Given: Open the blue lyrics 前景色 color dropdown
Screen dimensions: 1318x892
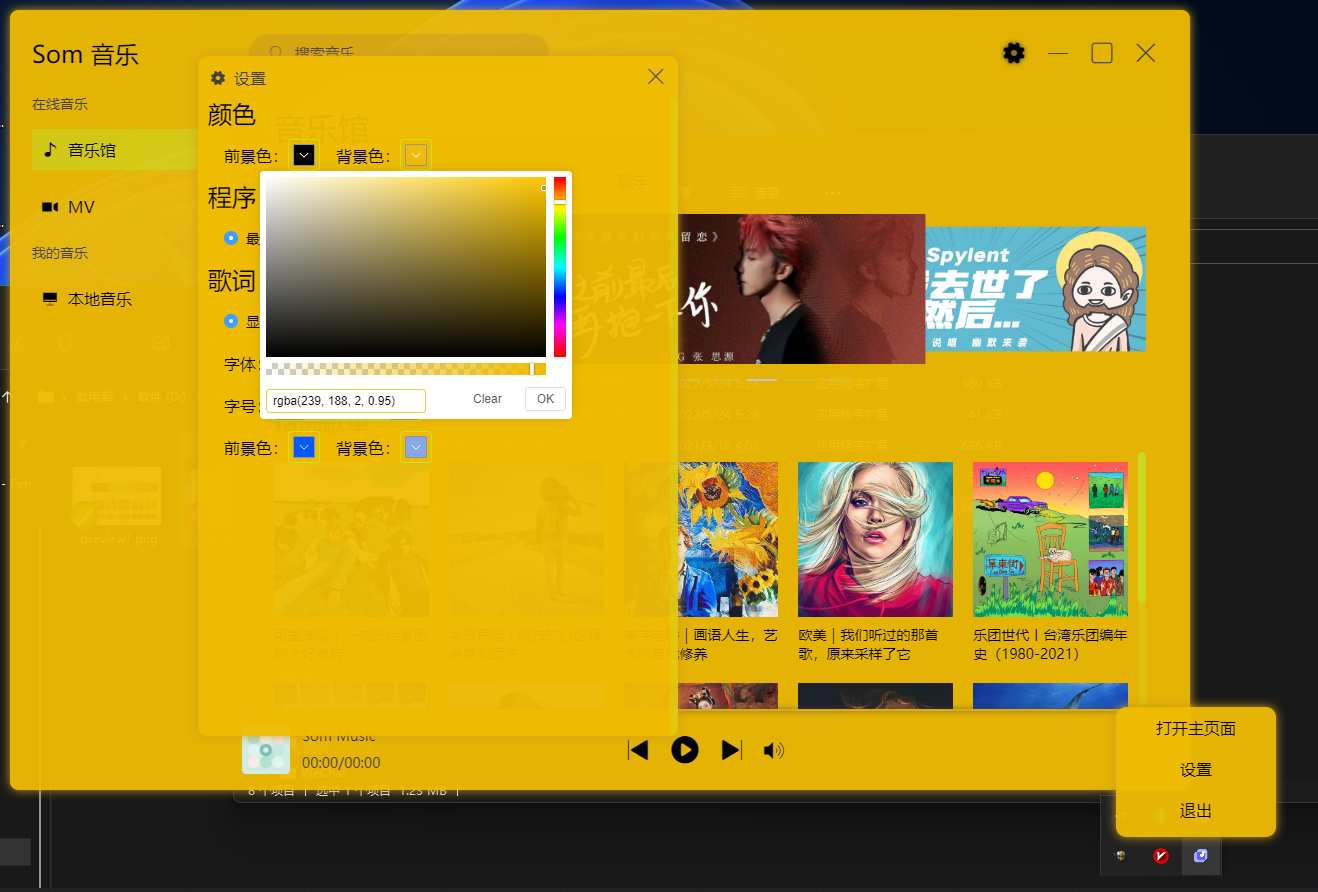Looking at the screenshot, I should pyautogui.click(x=304, y=447).
